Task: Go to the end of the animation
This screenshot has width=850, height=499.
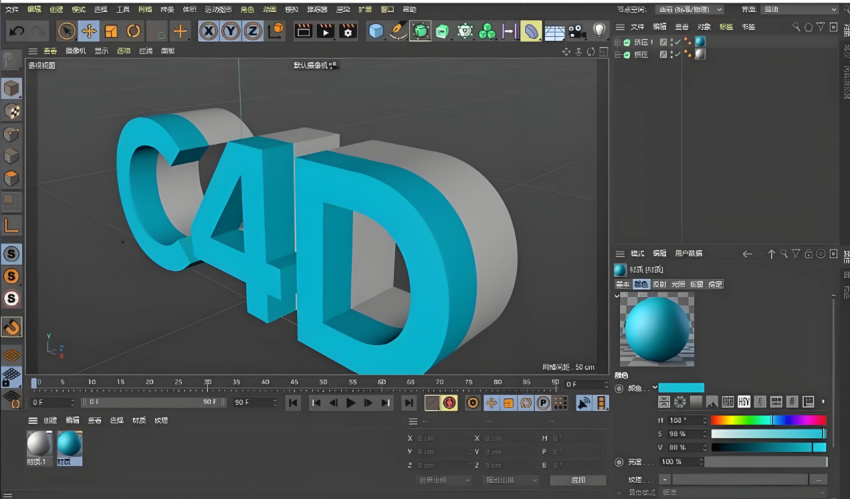Action: (409, 403)
